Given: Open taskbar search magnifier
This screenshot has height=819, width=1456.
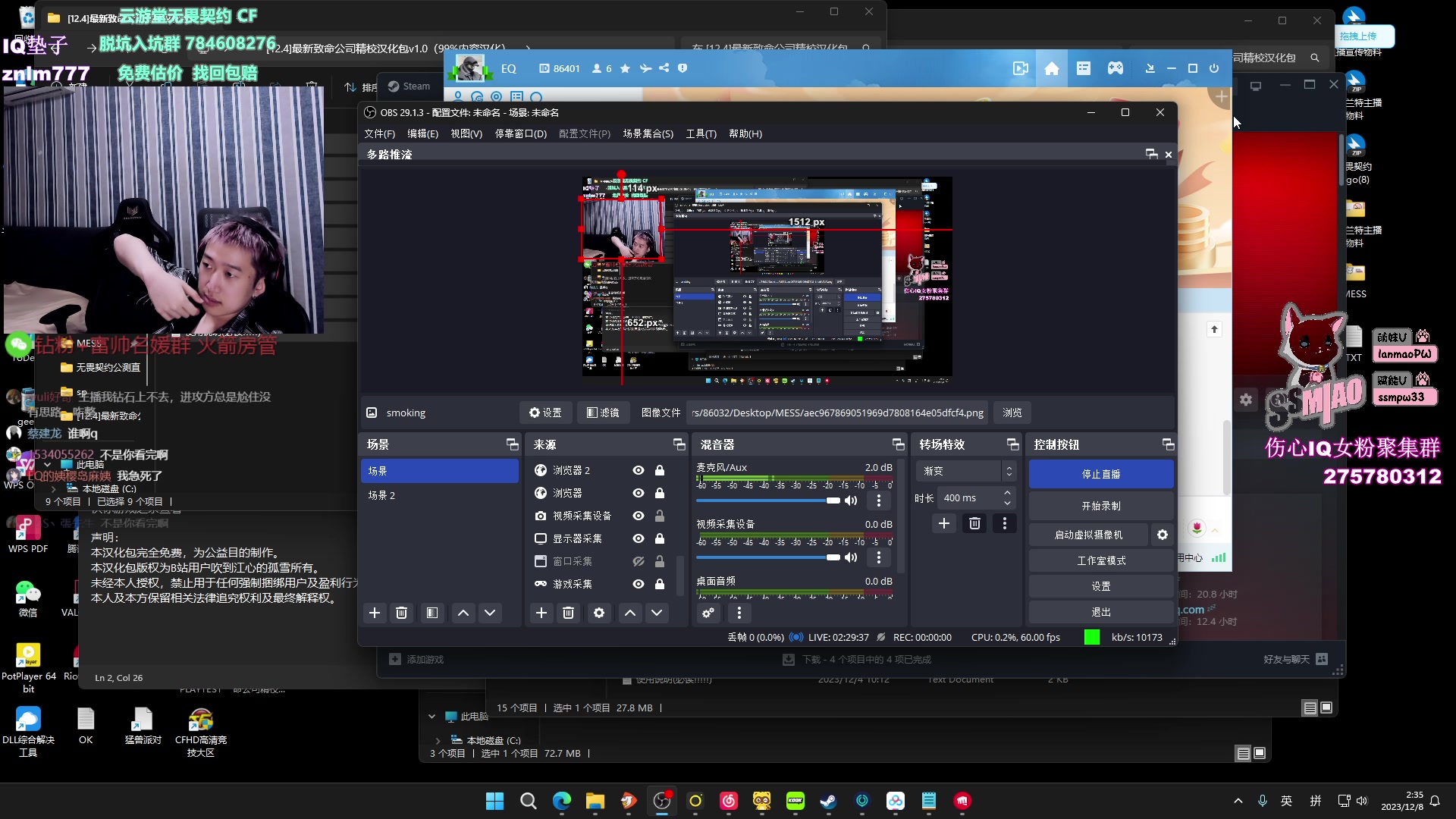Looking at the screenshot, I should click(x=529, y=801).
